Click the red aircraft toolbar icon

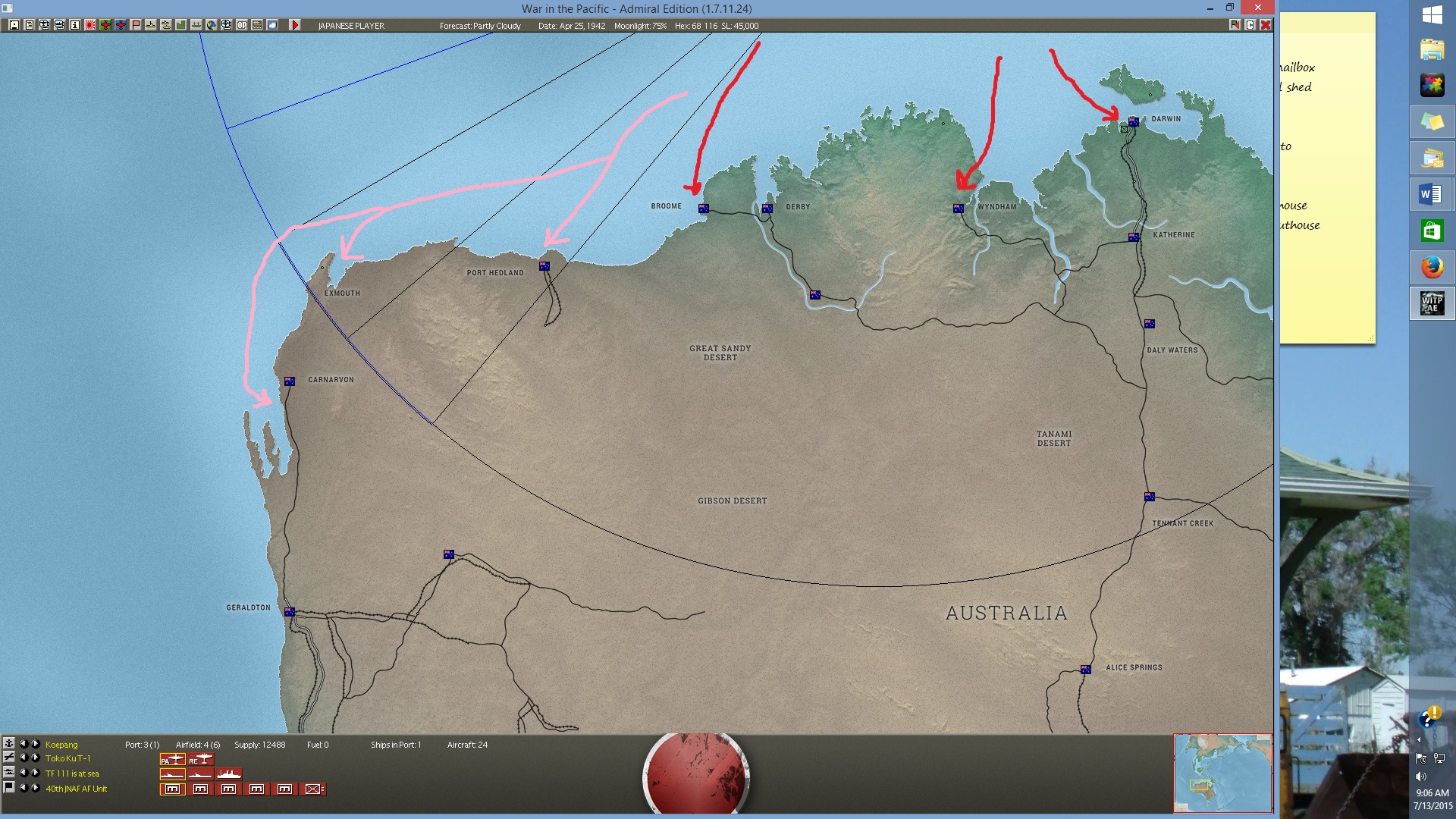click(105, 25)
